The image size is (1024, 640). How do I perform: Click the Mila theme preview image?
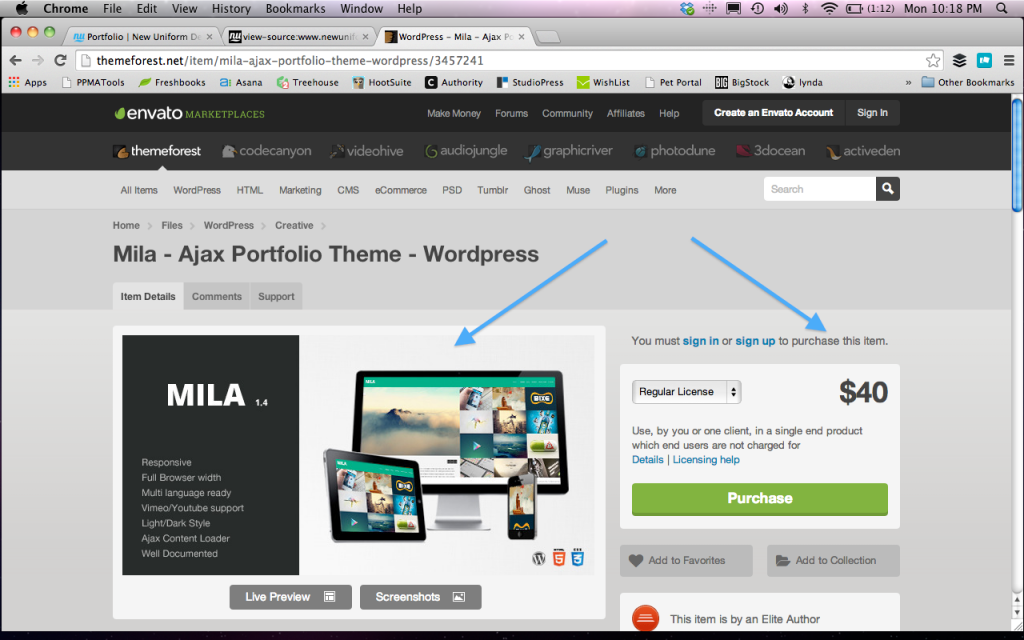(x=358, y=455)
